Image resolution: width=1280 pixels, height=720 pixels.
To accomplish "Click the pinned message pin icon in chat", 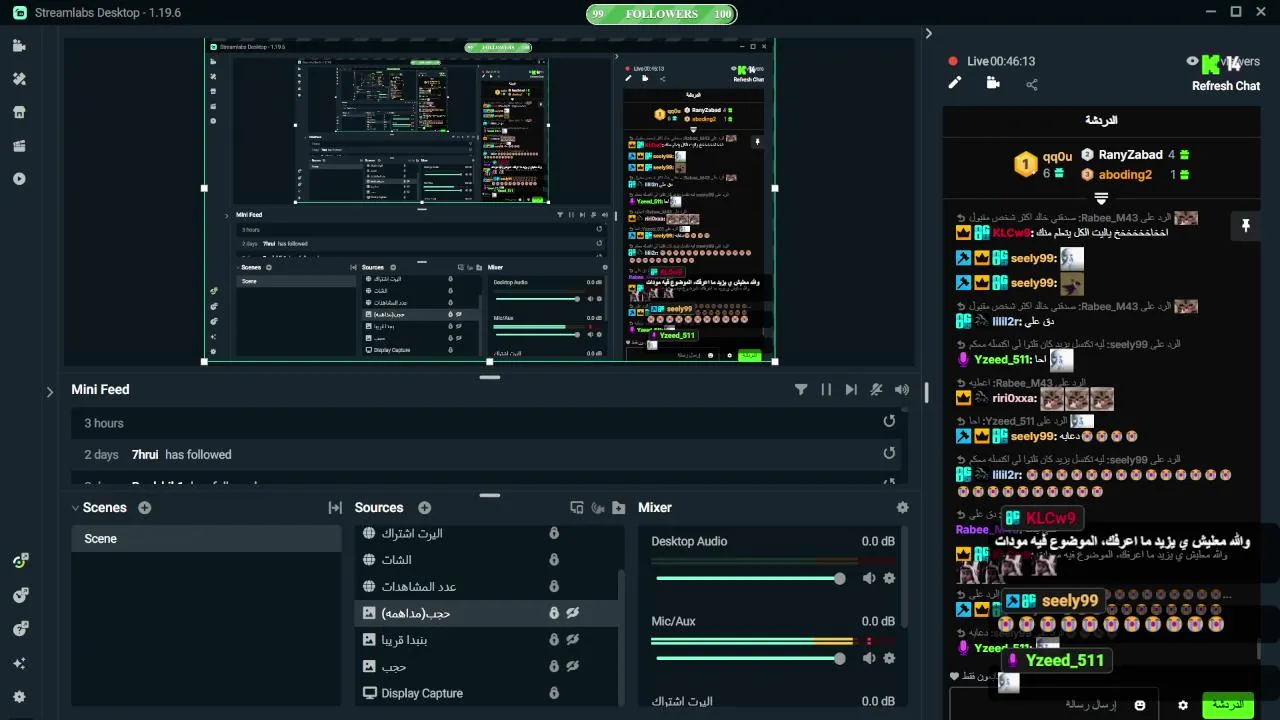I will click(x=1245, y=227).
